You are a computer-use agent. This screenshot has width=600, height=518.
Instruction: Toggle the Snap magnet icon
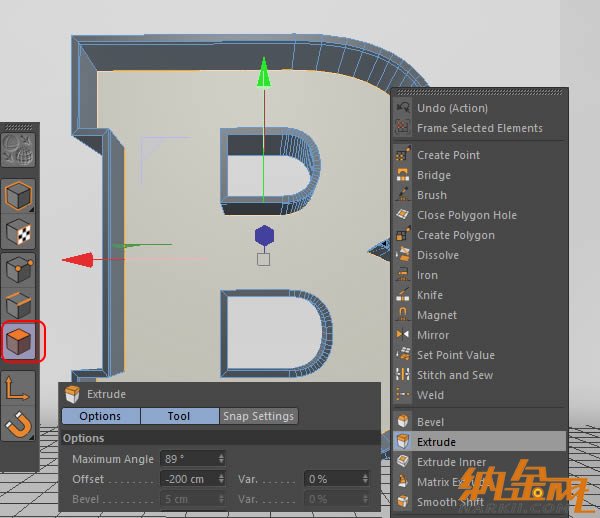(18, 424)
